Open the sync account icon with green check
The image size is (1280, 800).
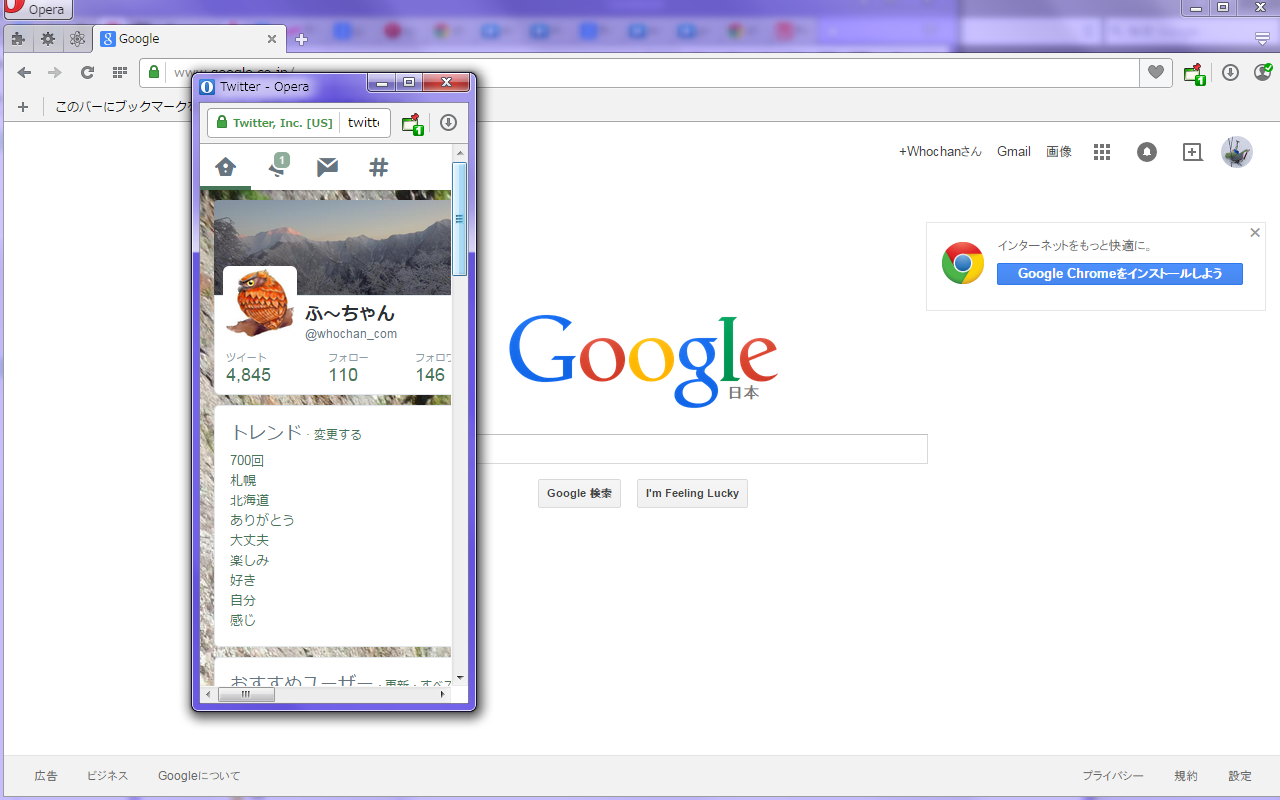[1263, 72]
